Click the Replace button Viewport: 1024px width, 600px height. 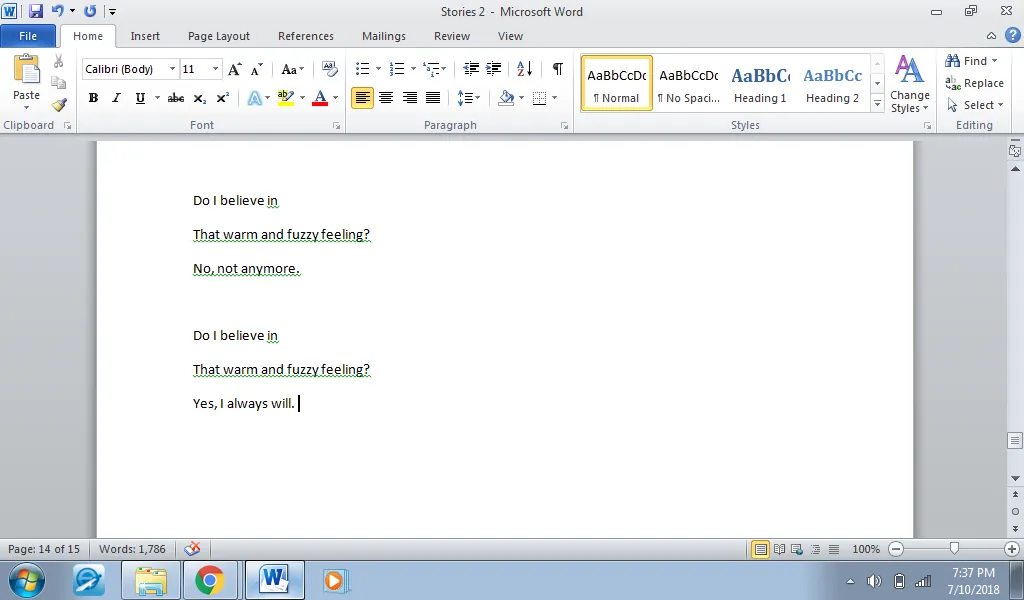[x=974, y=83]
